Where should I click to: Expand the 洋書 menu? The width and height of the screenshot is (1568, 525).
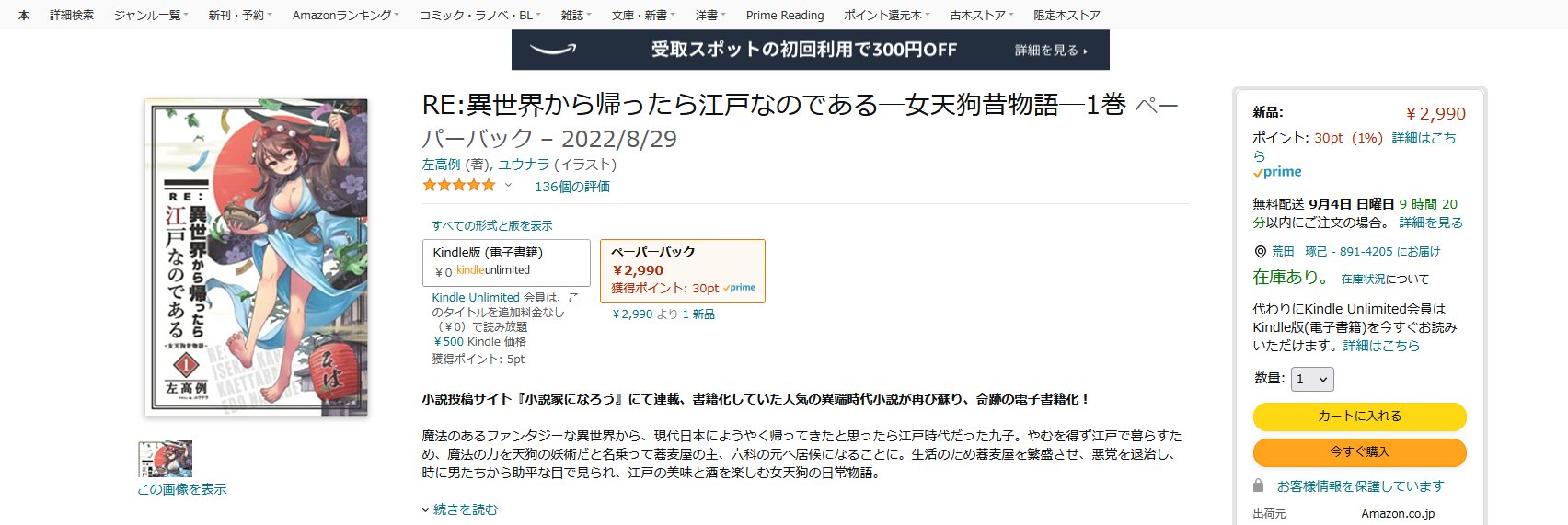(x=710, y=15)
